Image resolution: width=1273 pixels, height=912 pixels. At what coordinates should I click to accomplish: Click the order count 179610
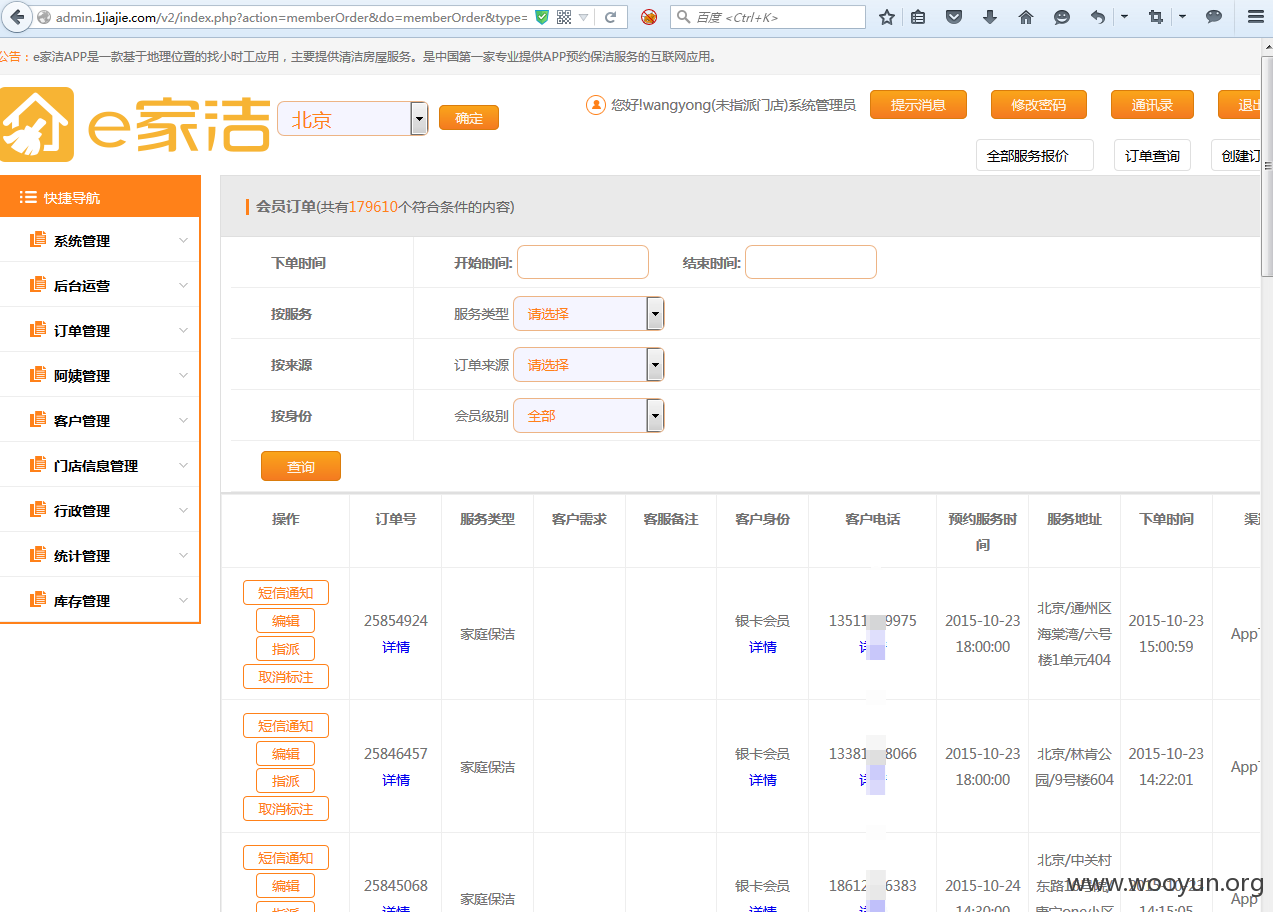tap(373, 207)
